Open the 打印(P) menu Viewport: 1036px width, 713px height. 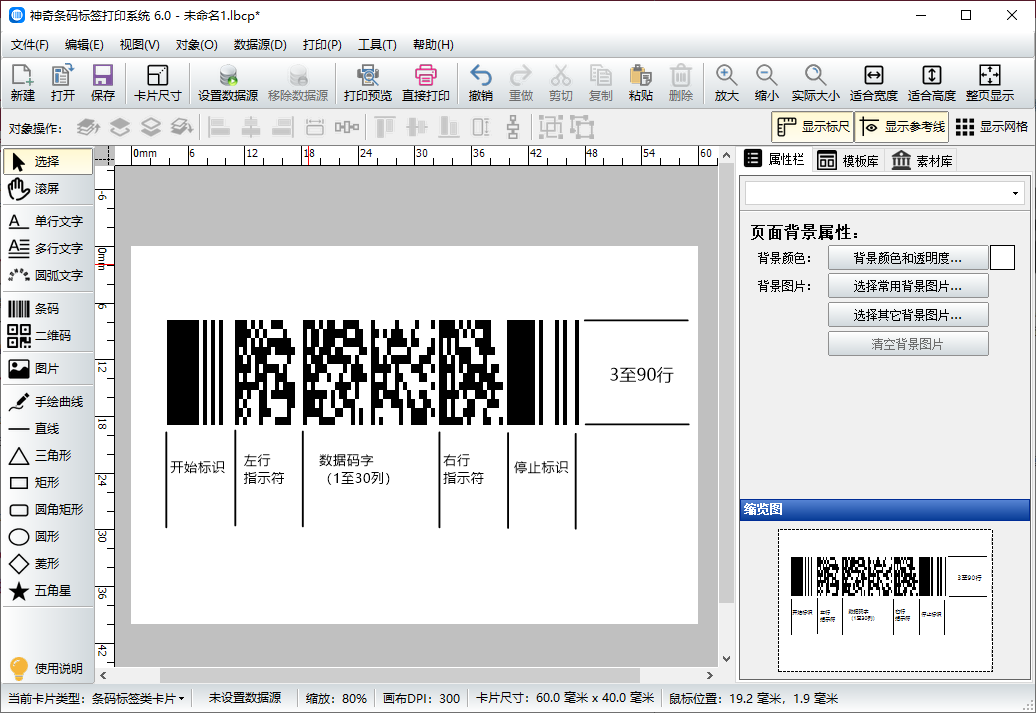click(x=322, y=45)
